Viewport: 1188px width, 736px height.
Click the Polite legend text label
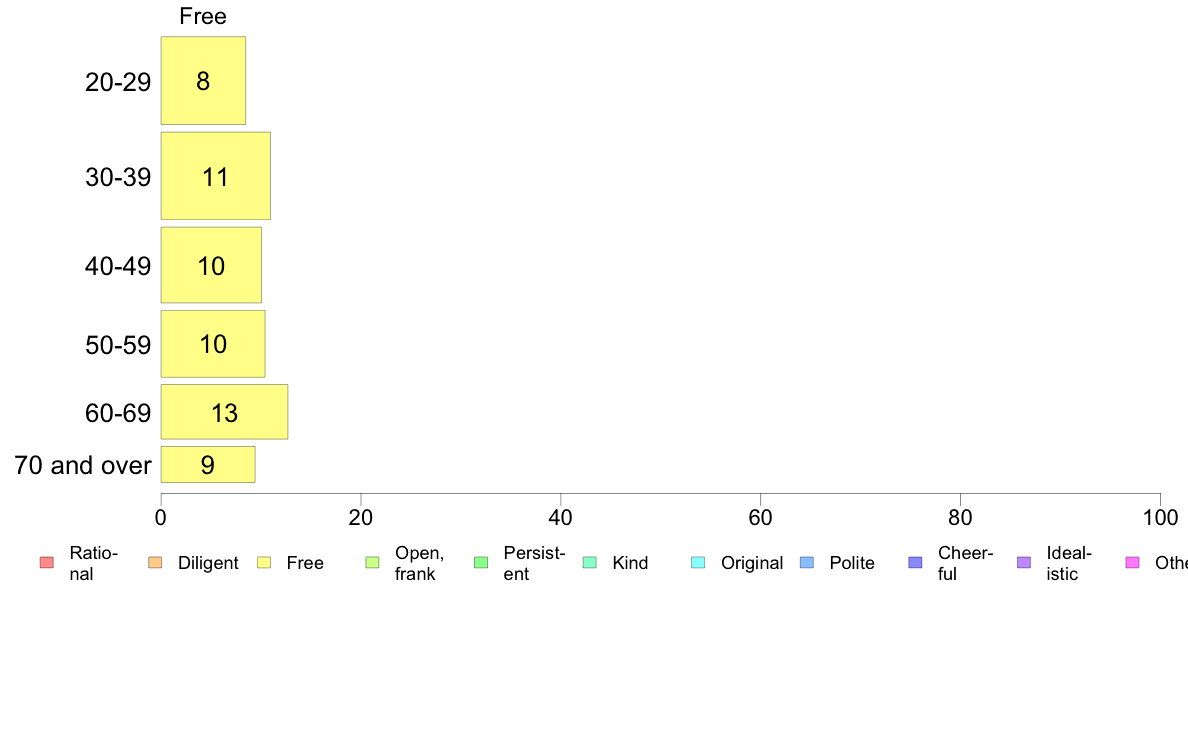(x=852, y=563)
